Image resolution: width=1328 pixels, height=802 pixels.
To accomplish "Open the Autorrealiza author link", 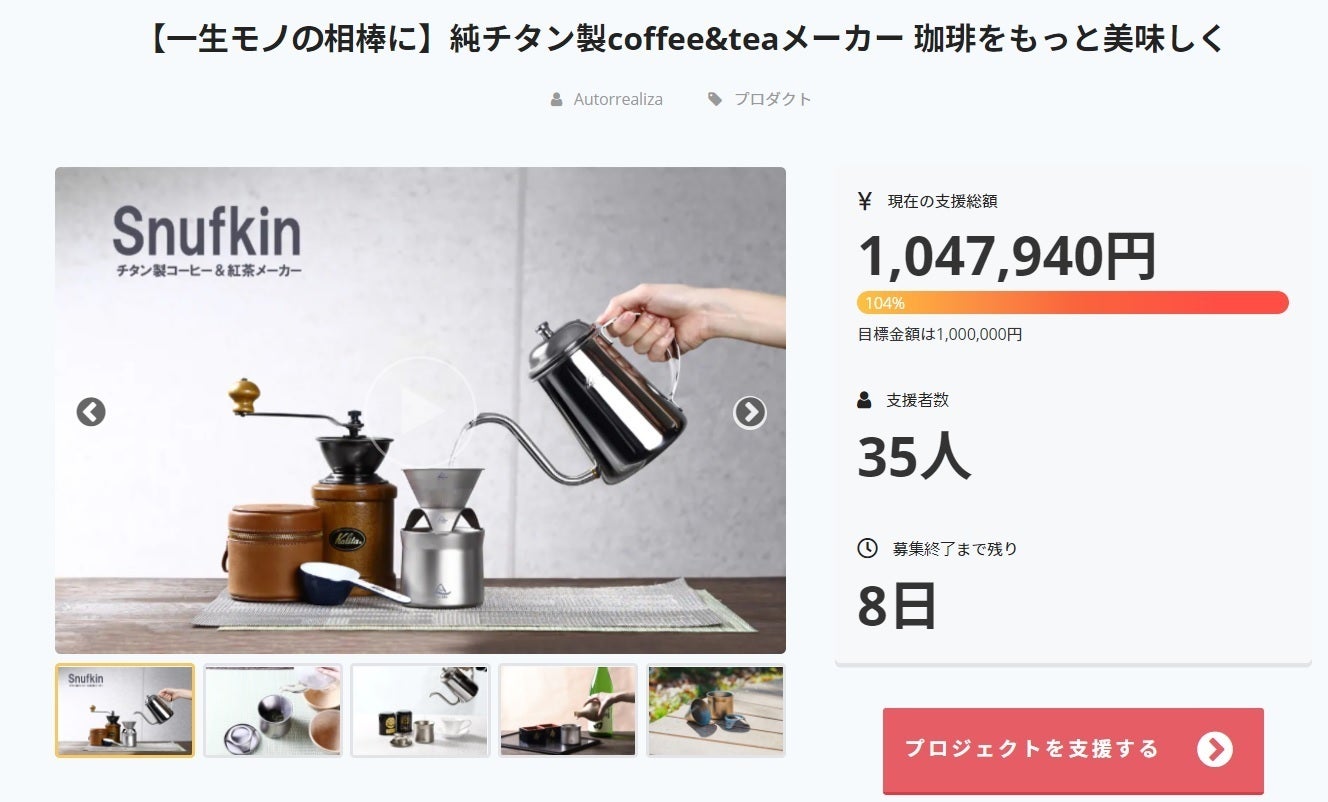I will tap(618, 99).
